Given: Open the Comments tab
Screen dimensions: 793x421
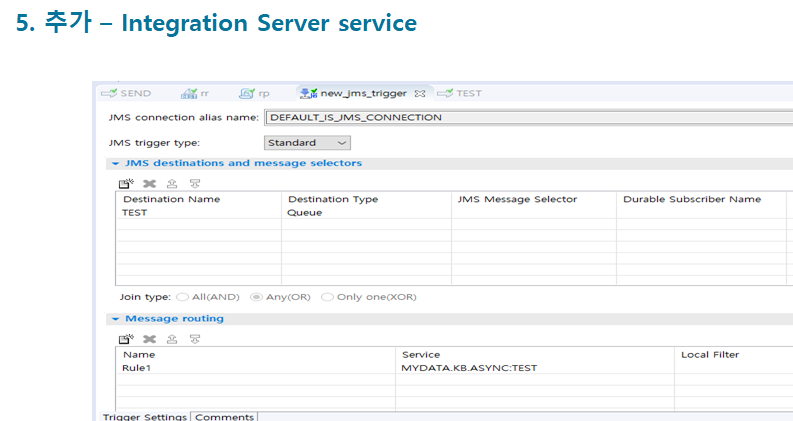Looking at the screenshot, I should [x=224, y=416].
